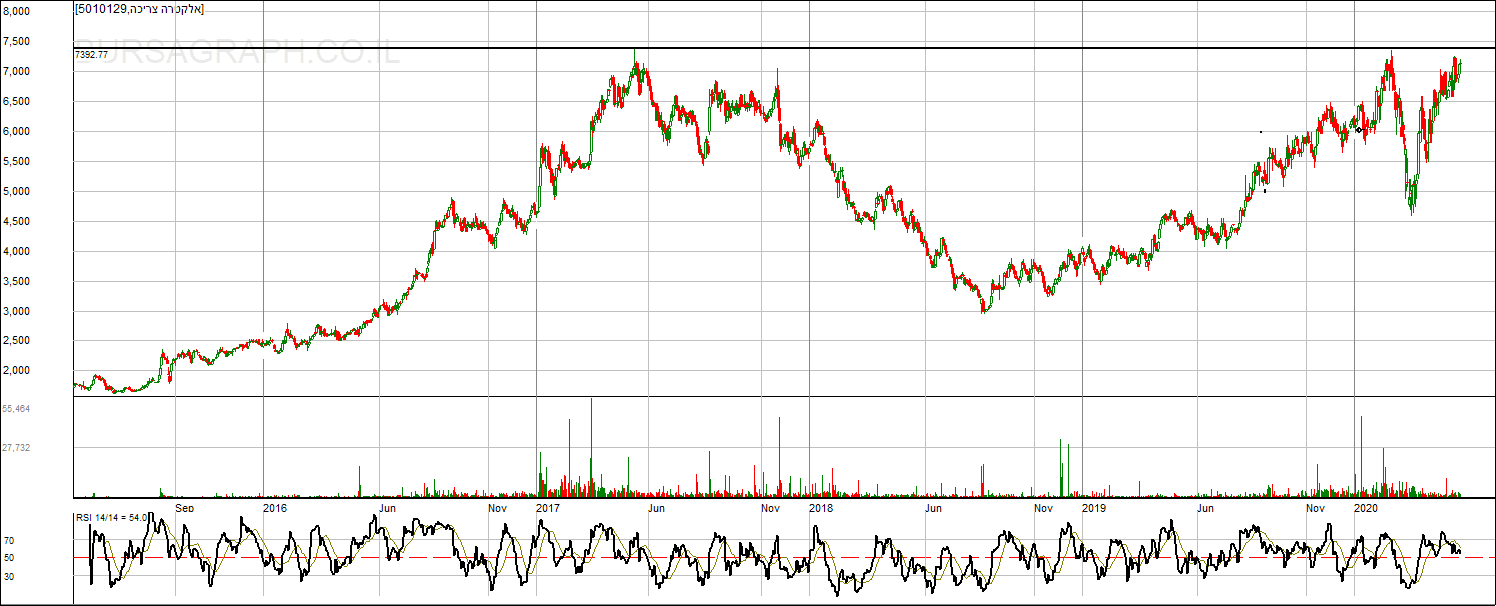1496x606 pixels.
Task: Click the 2018 year label on time axis
Action: (821, 507)
